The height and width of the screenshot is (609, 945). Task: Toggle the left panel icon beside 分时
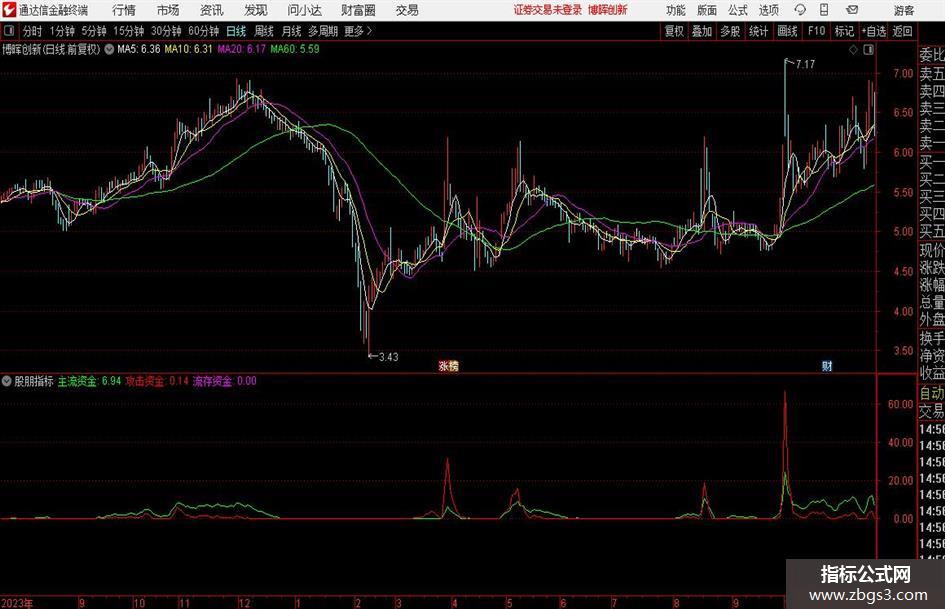pos(9,31)
